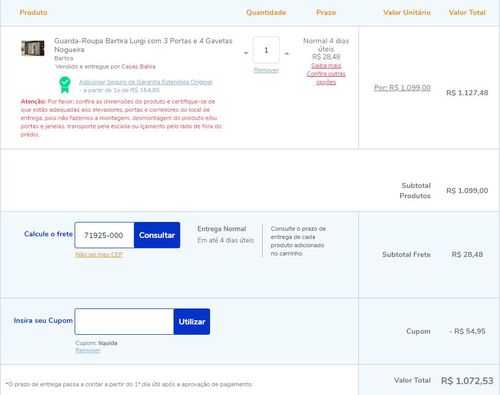Click the Utilizar coupon button
Viewport: 500px width, 395px height.
(192, 322)
